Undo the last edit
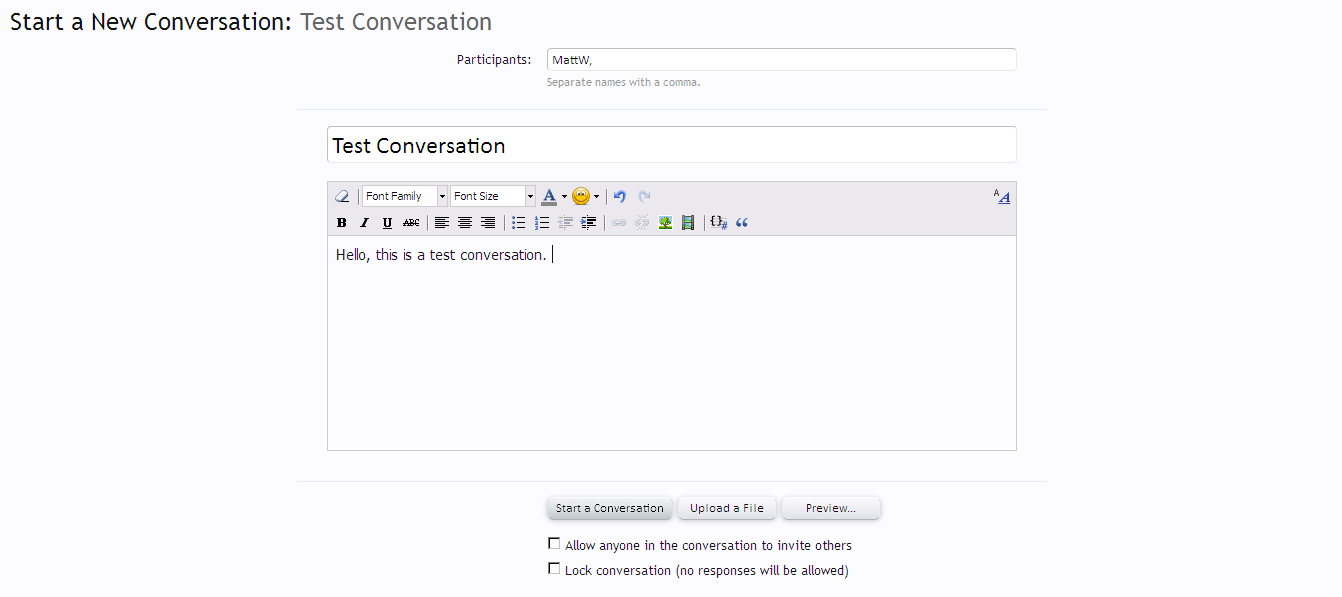Screen dimensions: 1342x597 pos(620,196)
